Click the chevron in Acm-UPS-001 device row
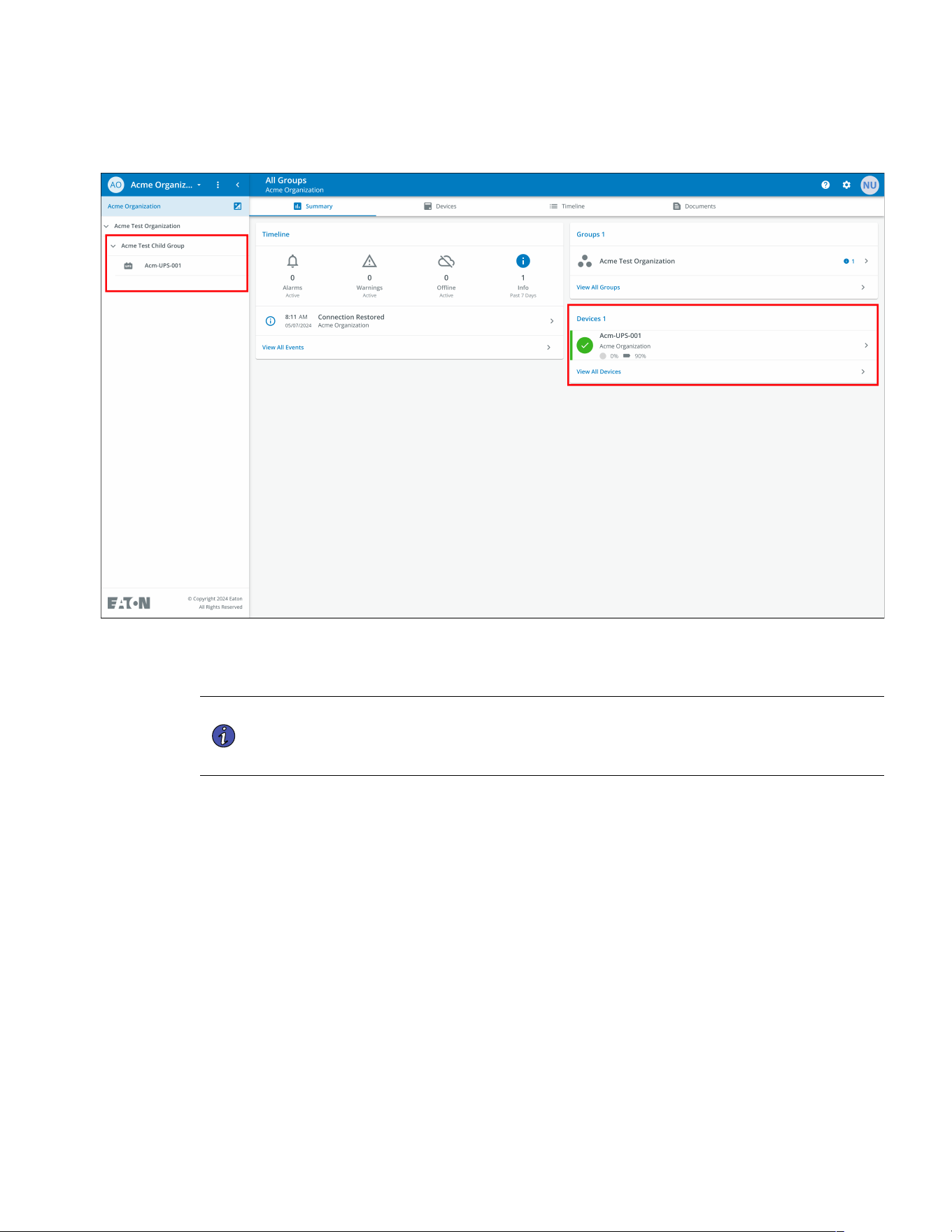Image resolution: width=952 pixels, height=1232 pixels. click(x=866, y=346)
